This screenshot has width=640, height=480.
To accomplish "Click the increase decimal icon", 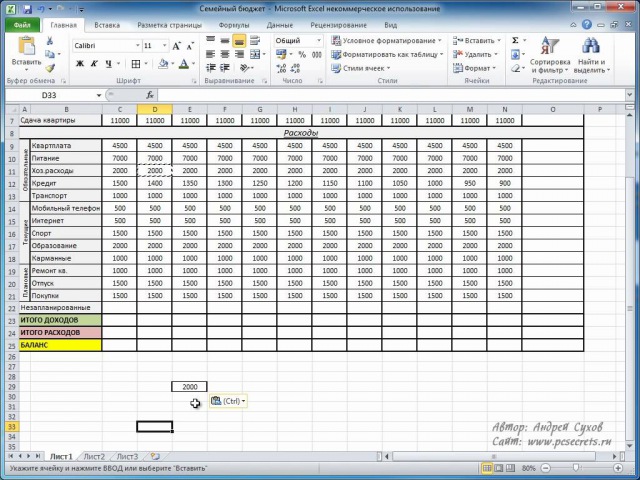I will (x=281, y=68).
